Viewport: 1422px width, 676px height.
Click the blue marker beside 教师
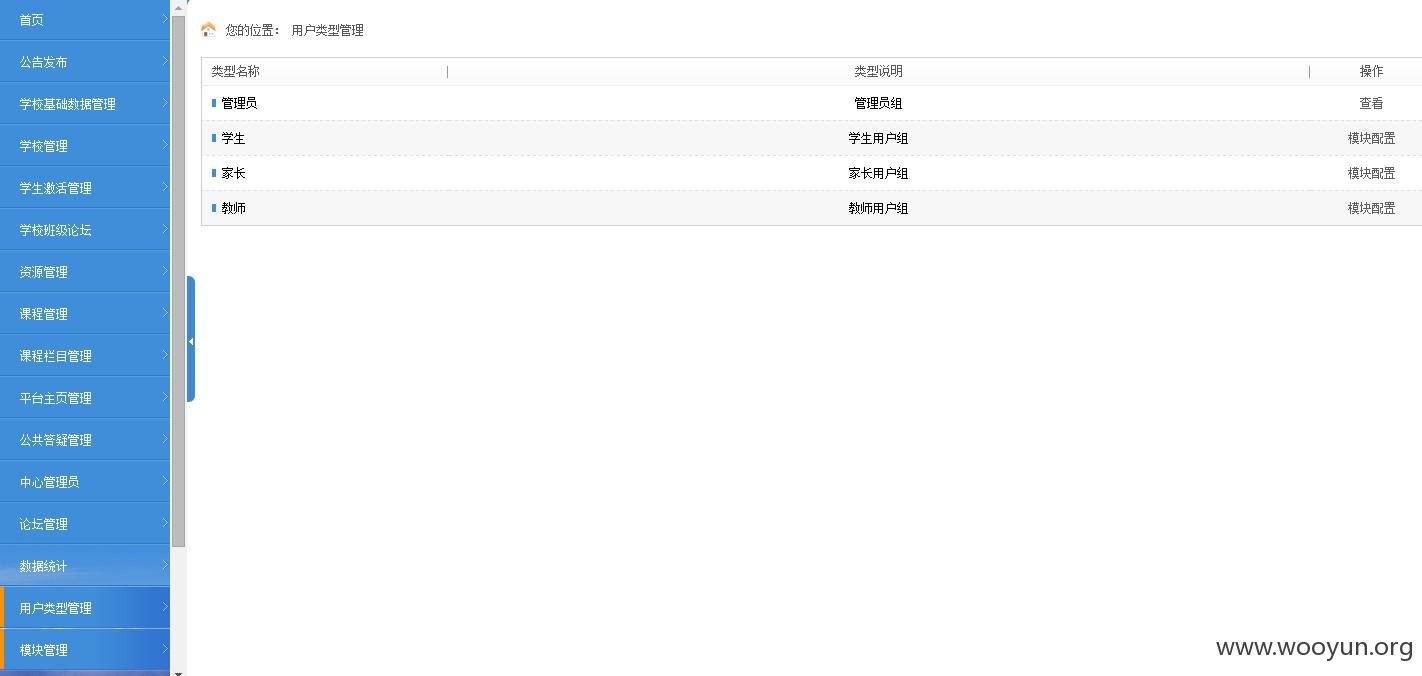(214, 208)
